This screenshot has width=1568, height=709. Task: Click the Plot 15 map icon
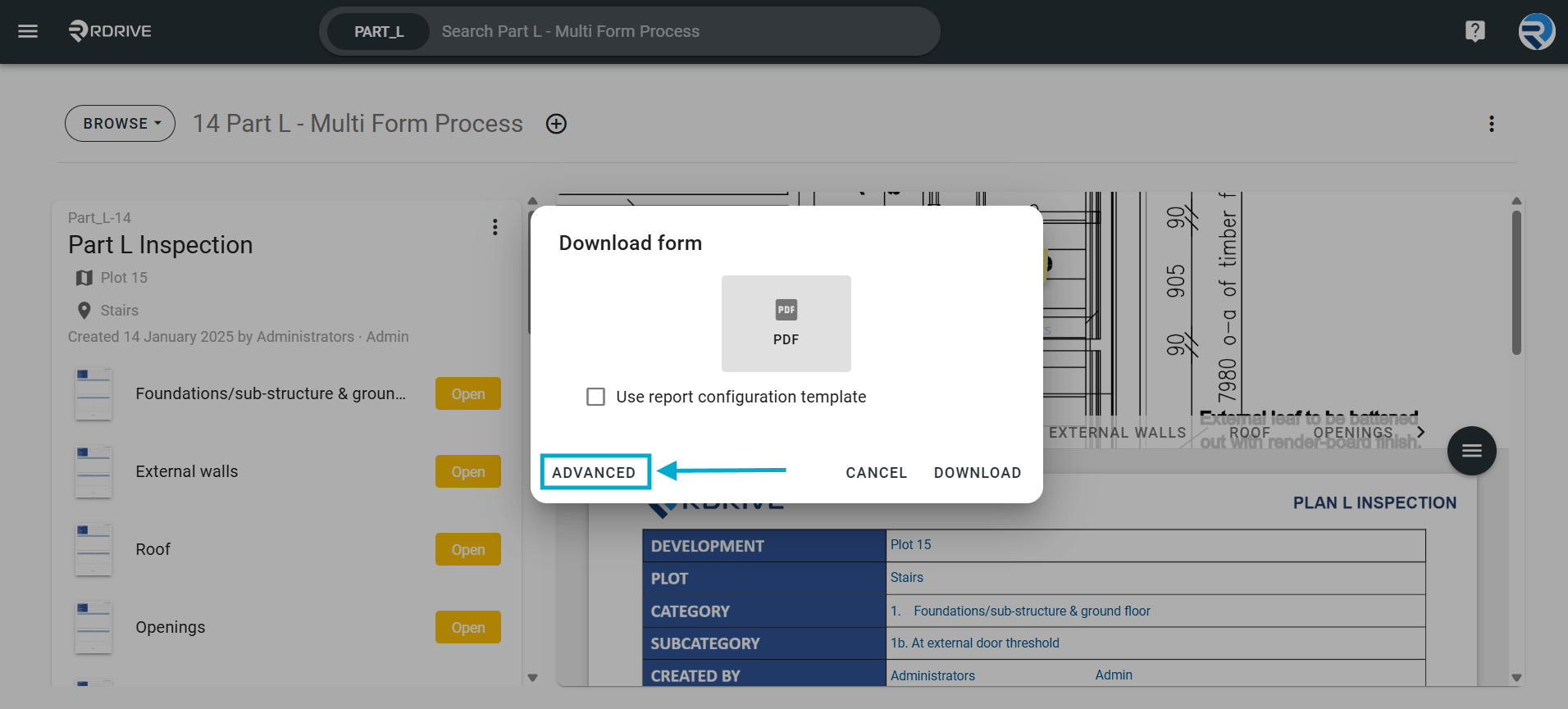84,278
